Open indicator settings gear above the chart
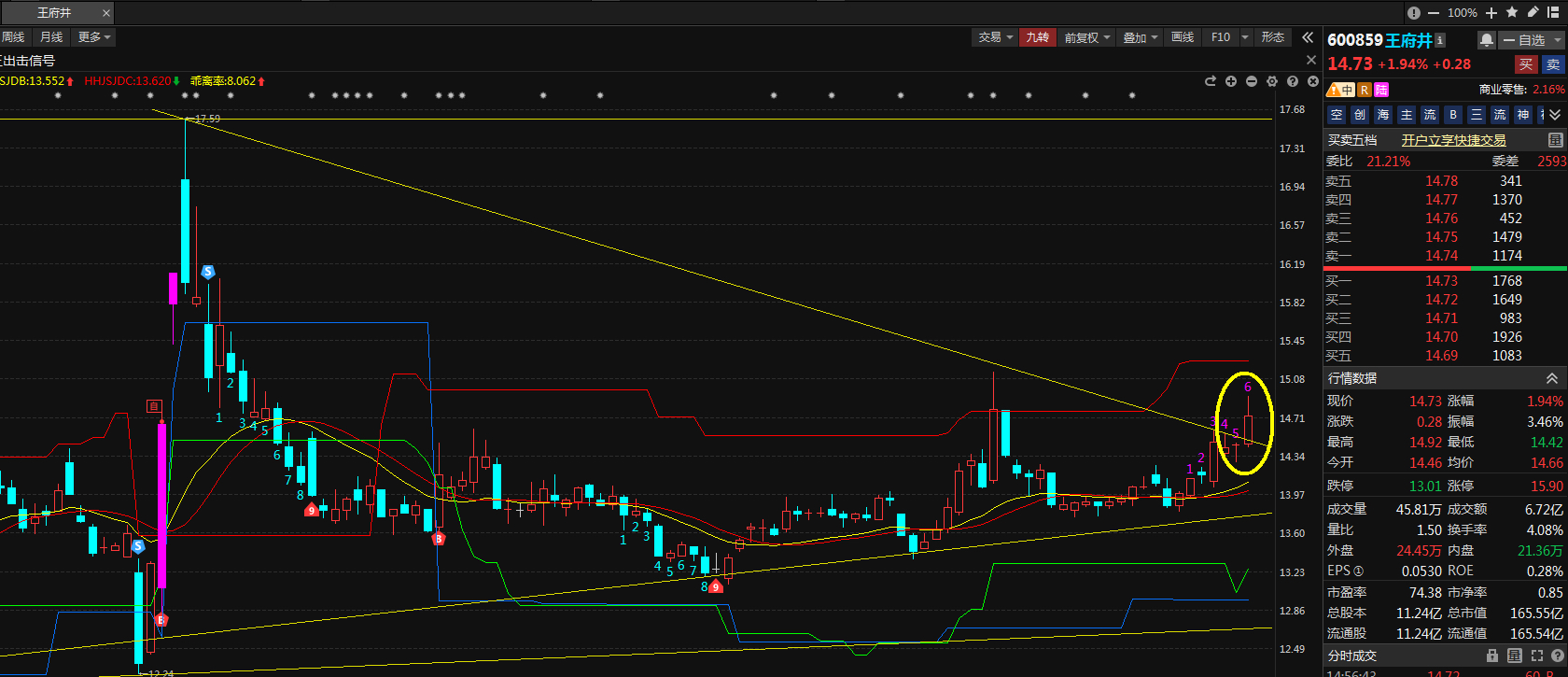Image resolution: width=1568 pixels, height=677 pixels. [x=1272, y=81]
